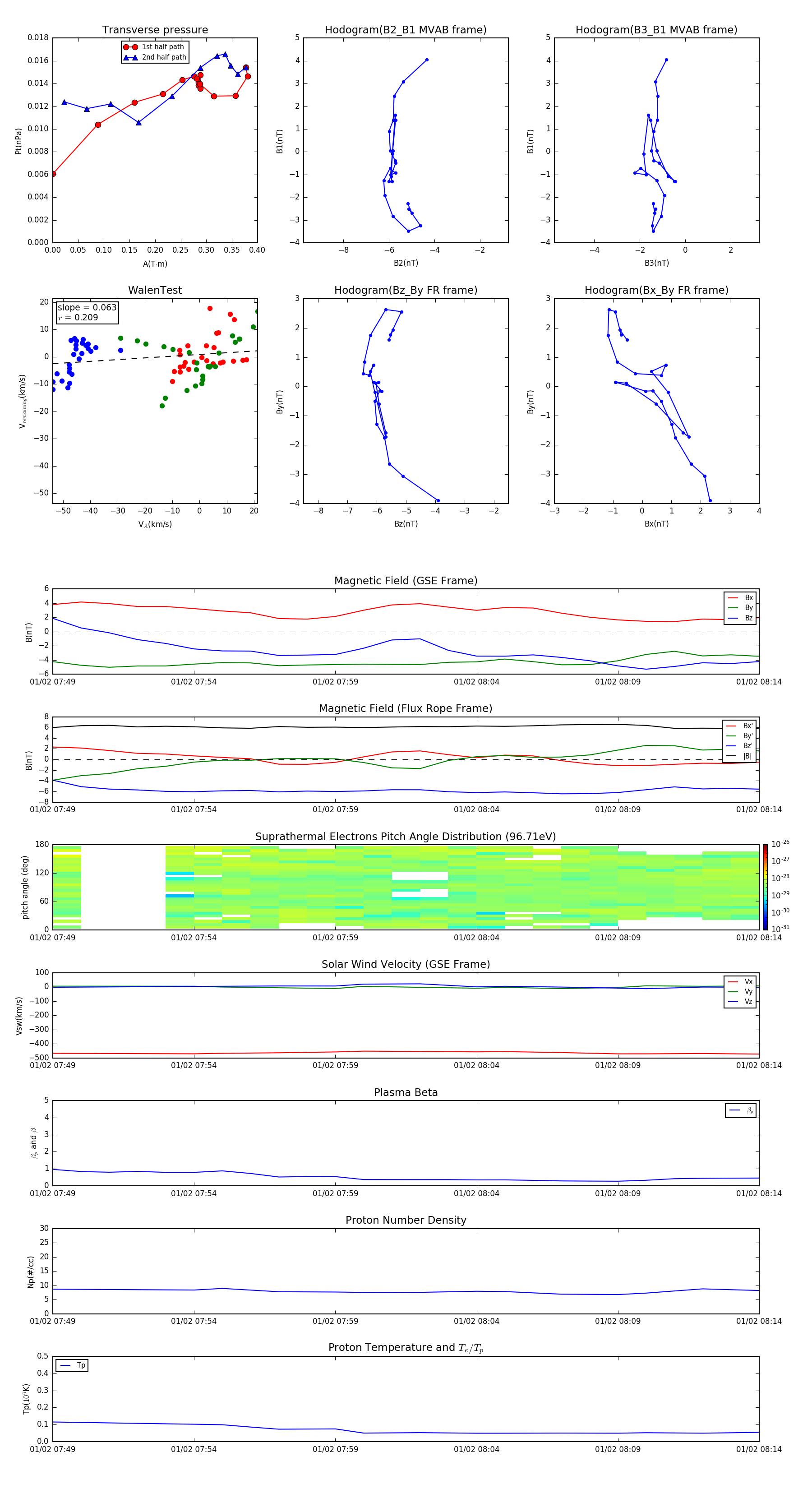Click the beta-p legend in Plasma Beta panel
The height and width of the screenshot is (1489, 812).
pos(741,1110)
